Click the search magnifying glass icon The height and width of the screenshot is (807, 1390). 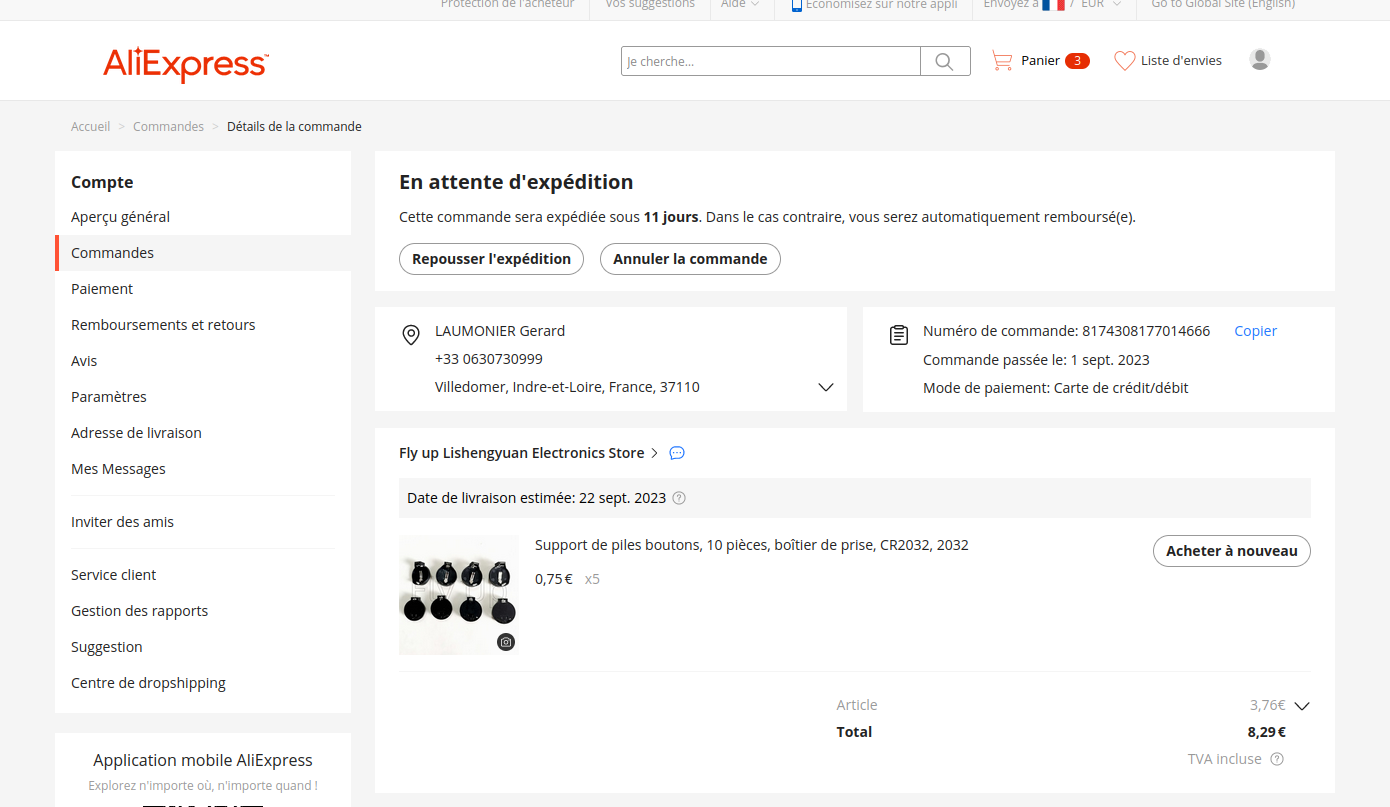(944, 61)
